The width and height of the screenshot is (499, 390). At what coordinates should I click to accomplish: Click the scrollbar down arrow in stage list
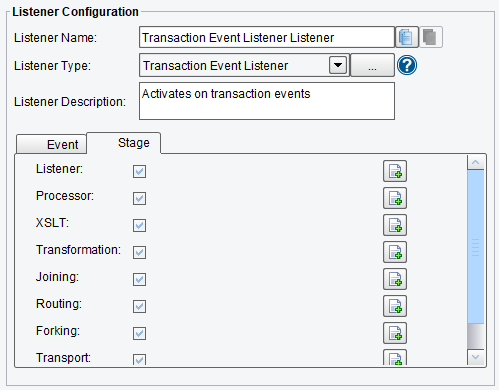pyautogui.click(x=476, y=357)
